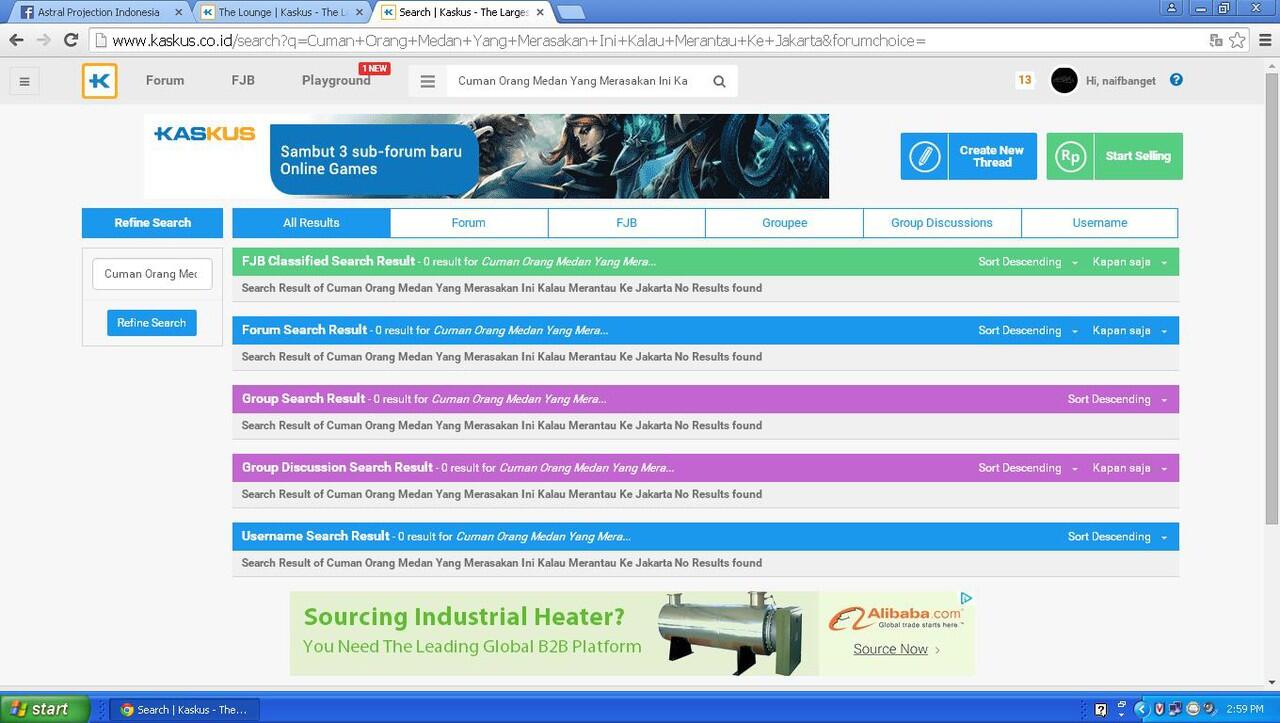Click Source Now on Alibaba ad
The image size is (1280, 723).
pos(897,649)
